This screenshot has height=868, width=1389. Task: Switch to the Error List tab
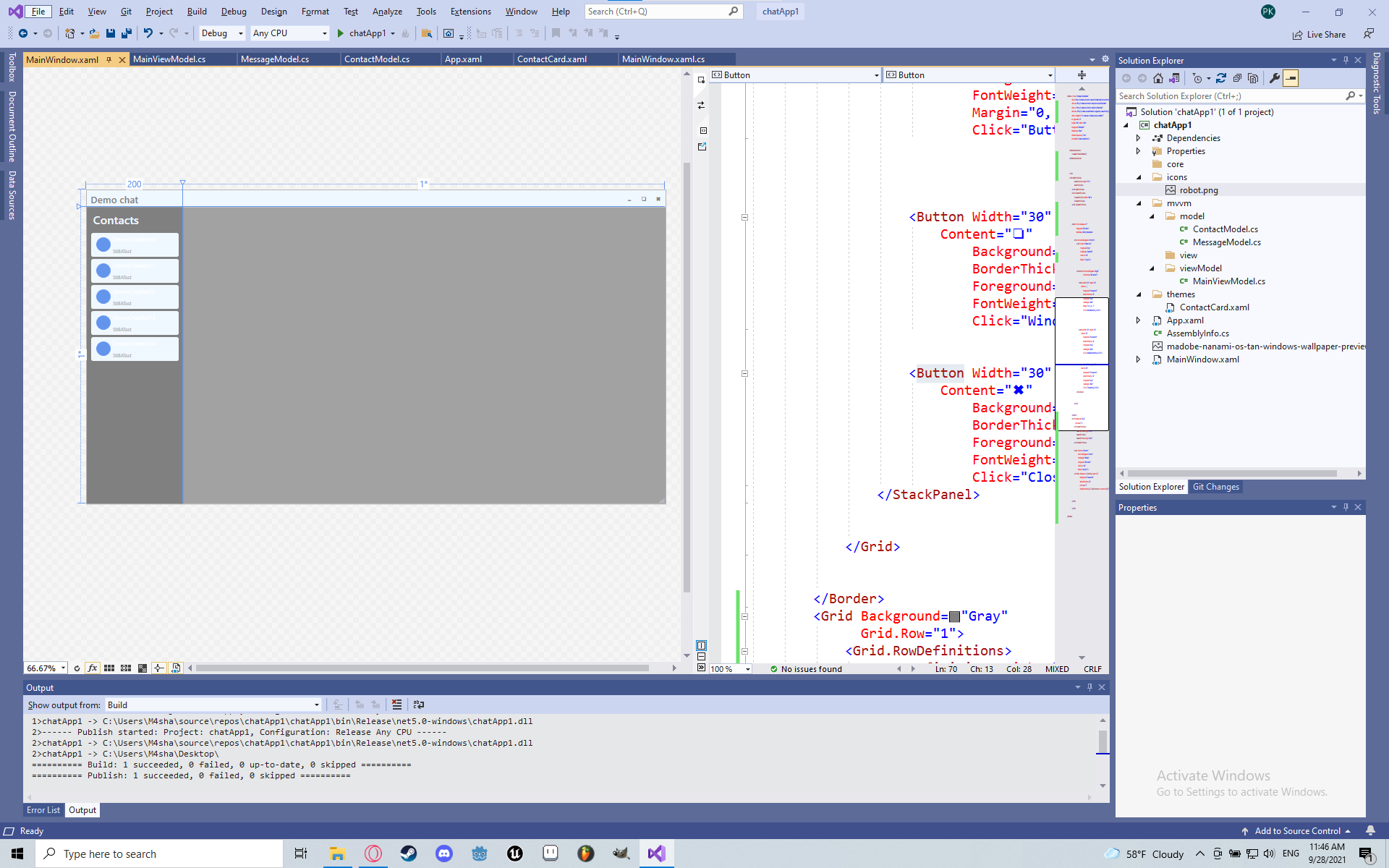coord(43,810)
